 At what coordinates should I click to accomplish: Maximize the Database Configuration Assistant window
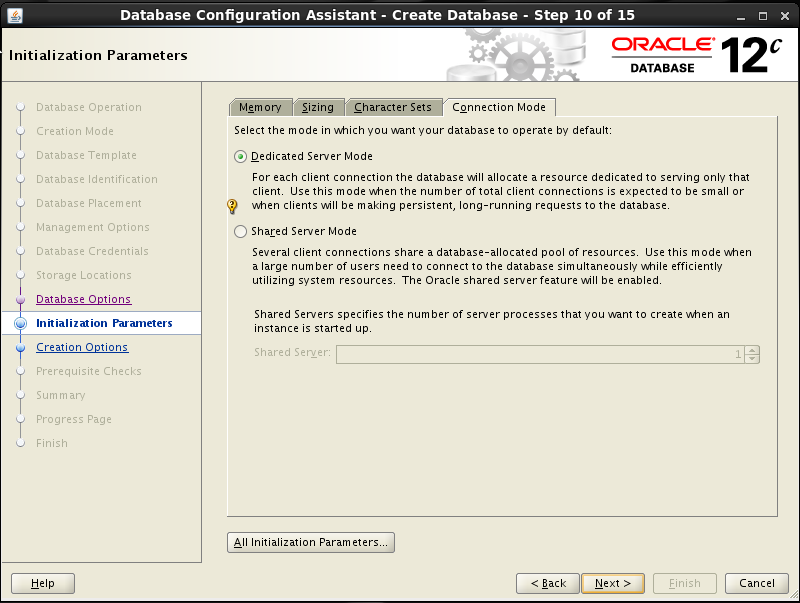coord(763,16)
